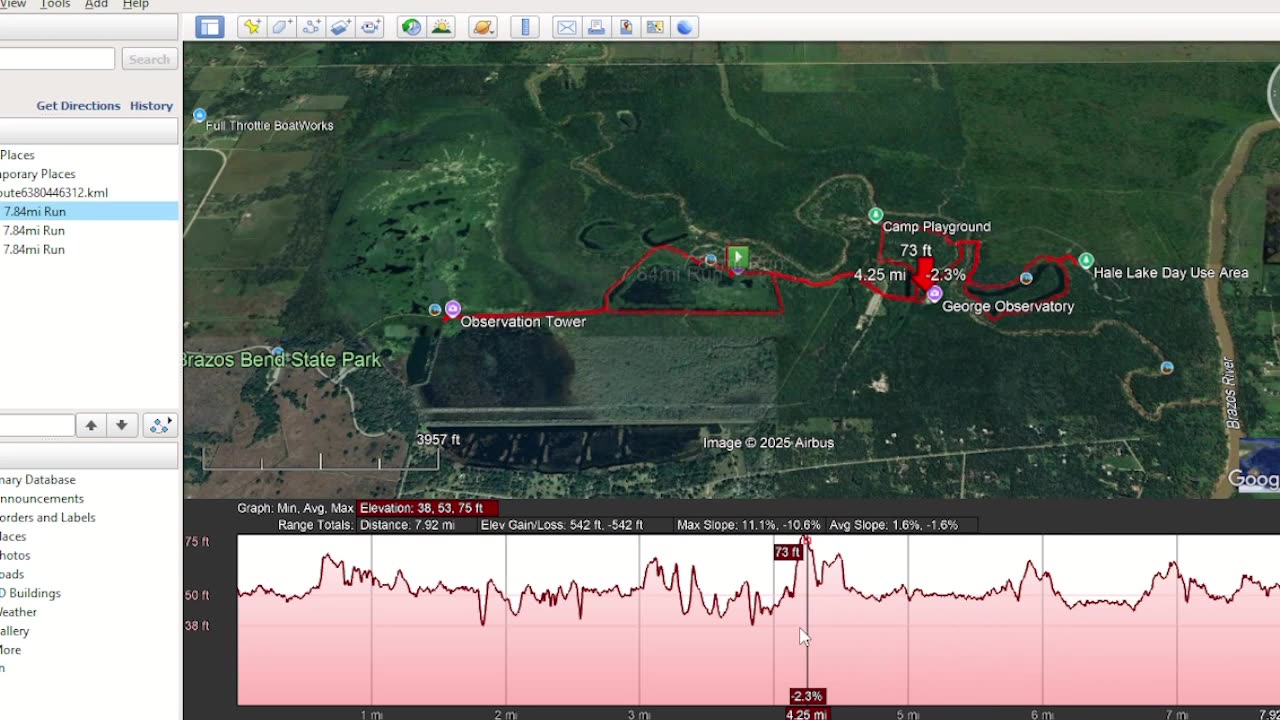
Task: Click the Brazos River map label
Action: [1232, 393]
